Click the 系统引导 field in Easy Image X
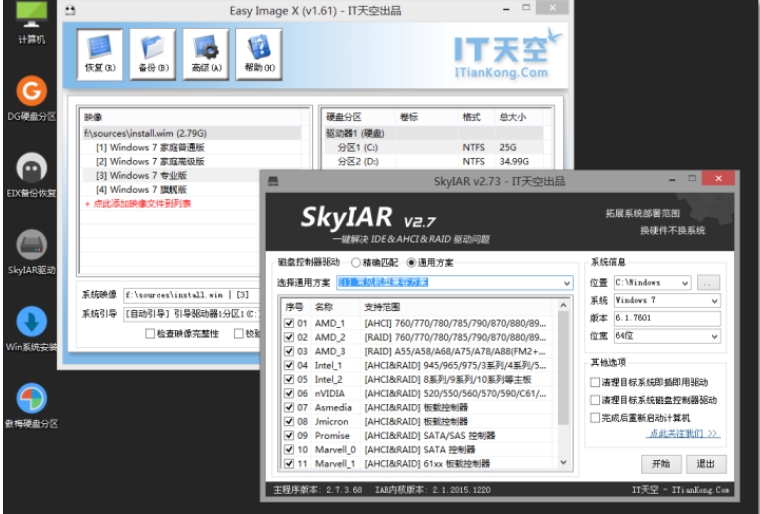Viewport: 760px width, 514px height. [192, 314]
